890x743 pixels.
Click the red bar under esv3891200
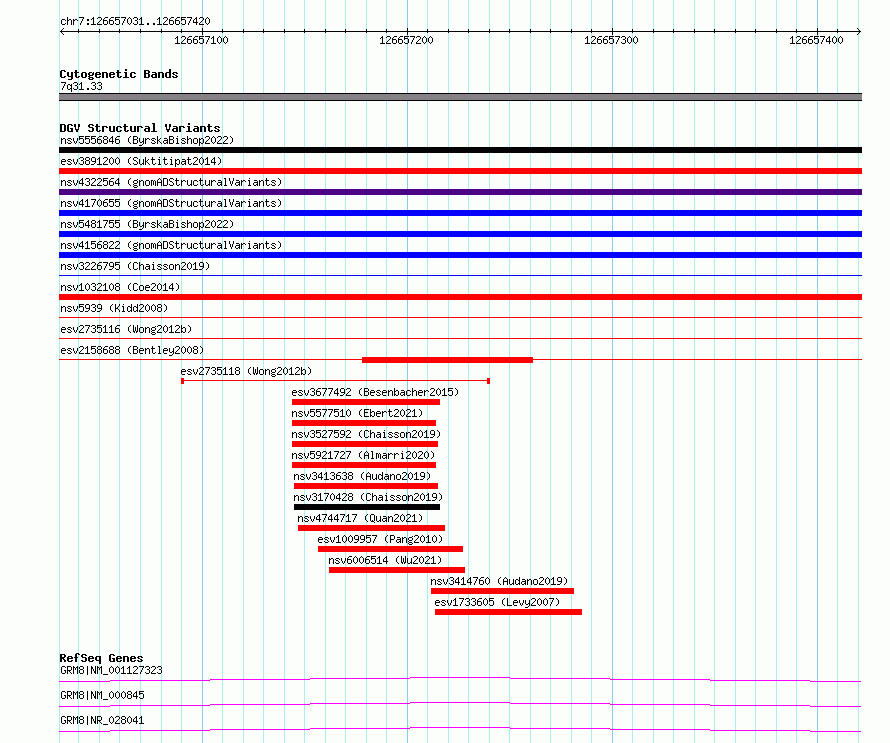pyautogui.click(x=460, y=171)
